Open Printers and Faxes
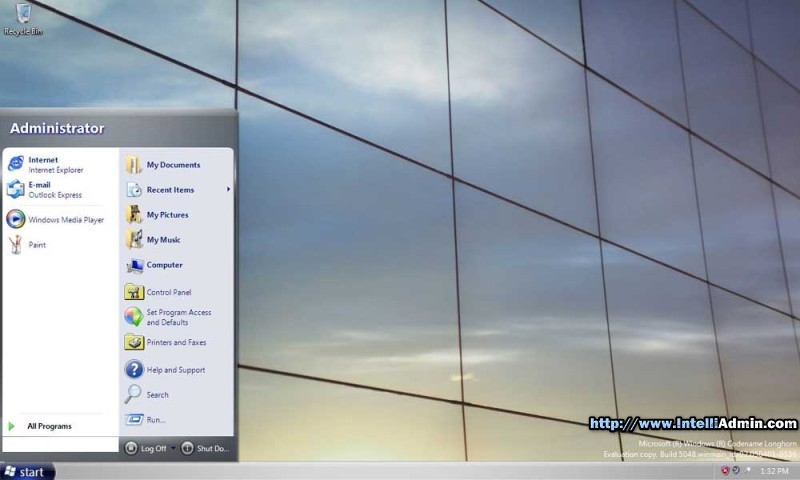Viewport: 800px width, 480px height. tap(177, 342)
